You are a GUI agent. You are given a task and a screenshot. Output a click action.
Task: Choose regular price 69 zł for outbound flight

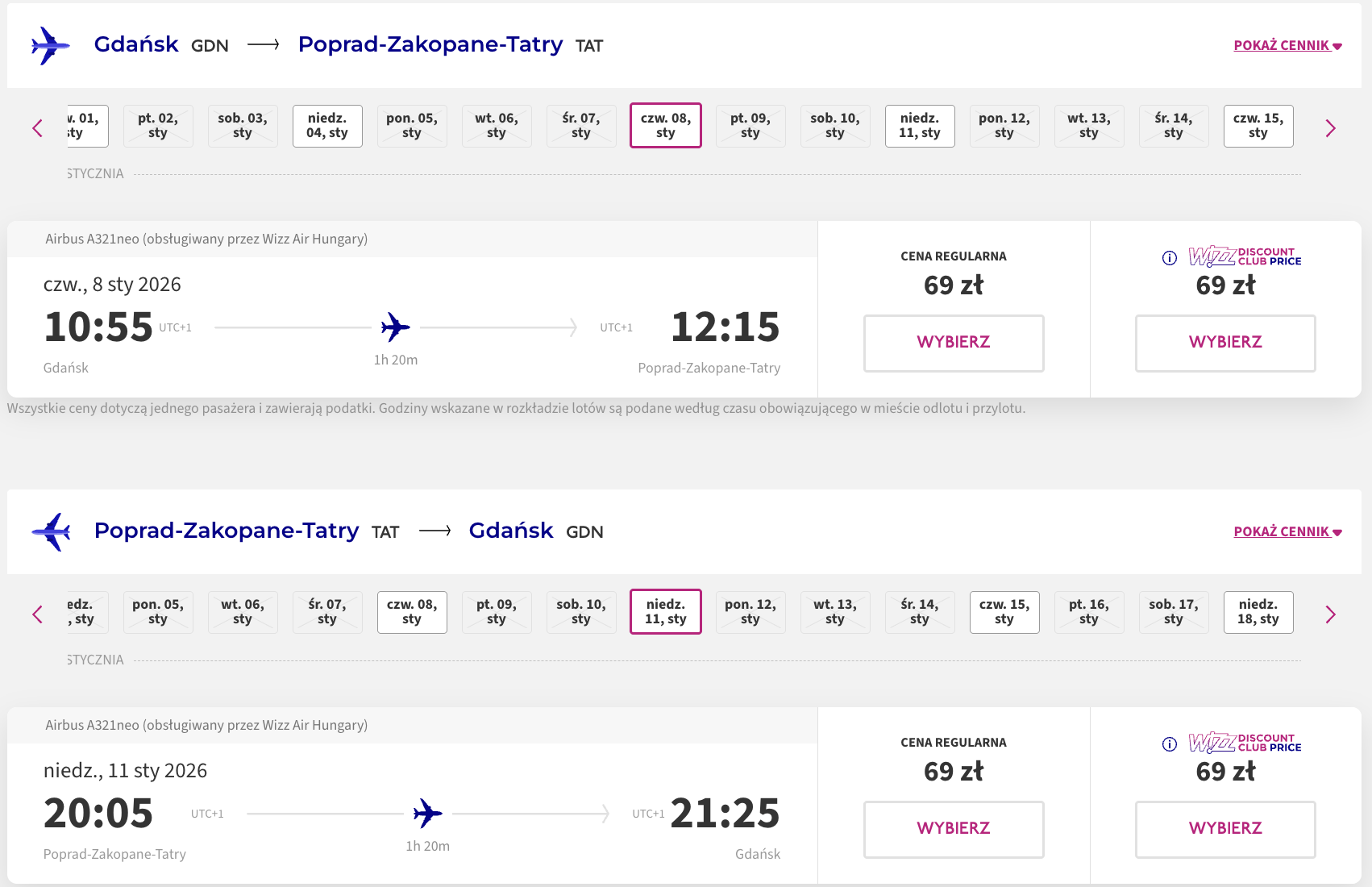(x=954, y=343)
